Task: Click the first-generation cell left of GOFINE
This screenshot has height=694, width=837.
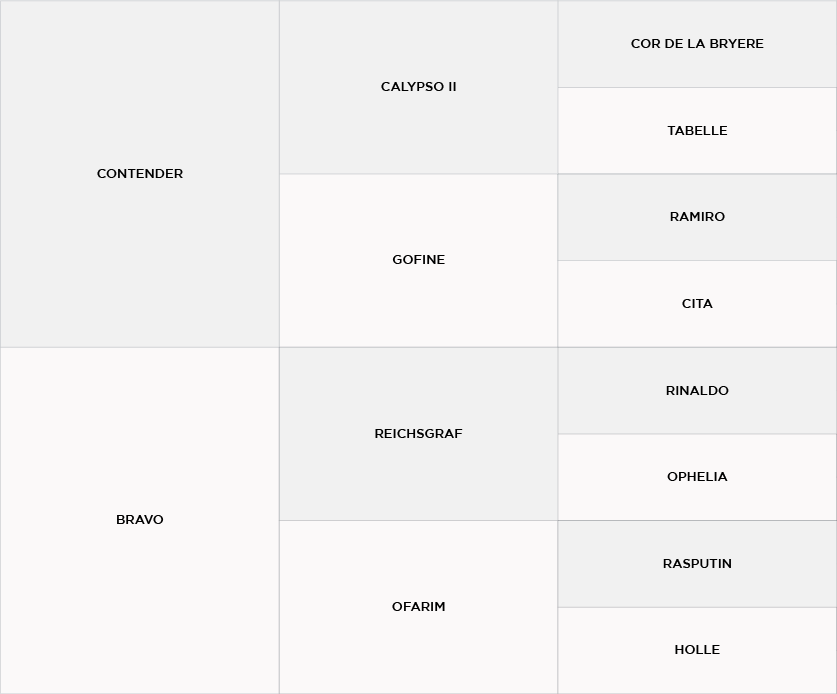Action: (140, 174)
